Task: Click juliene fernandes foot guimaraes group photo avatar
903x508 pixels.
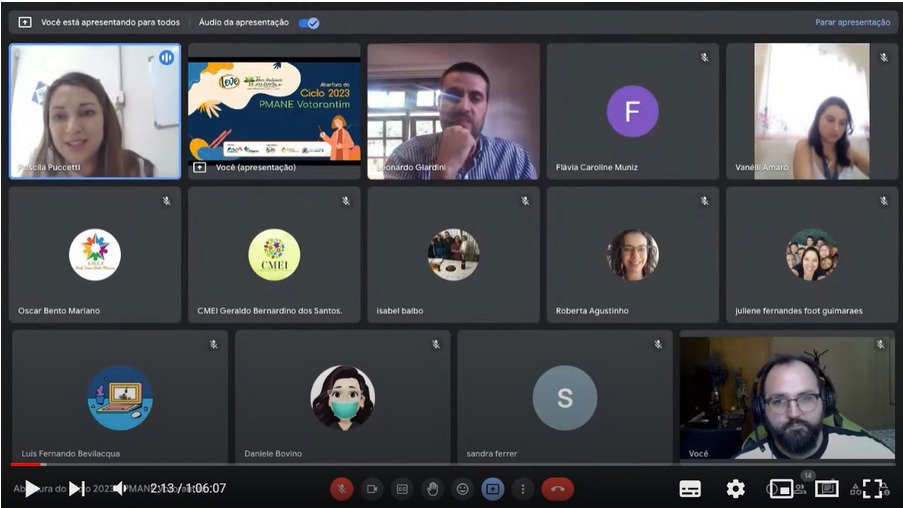Action: pos(812,255)
